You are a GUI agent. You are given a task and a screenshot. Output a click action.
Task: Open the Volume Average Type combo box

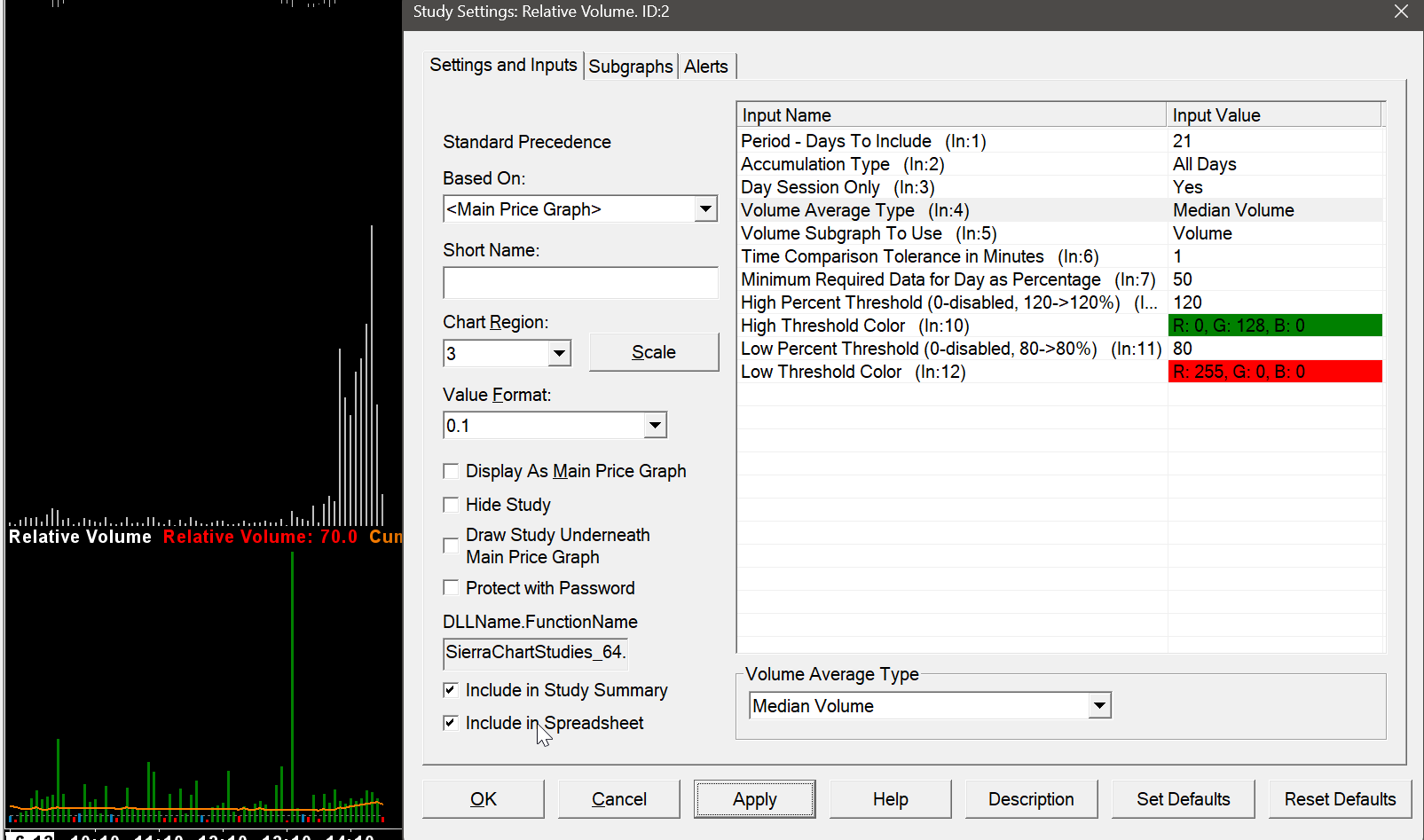coord(1099,706)
